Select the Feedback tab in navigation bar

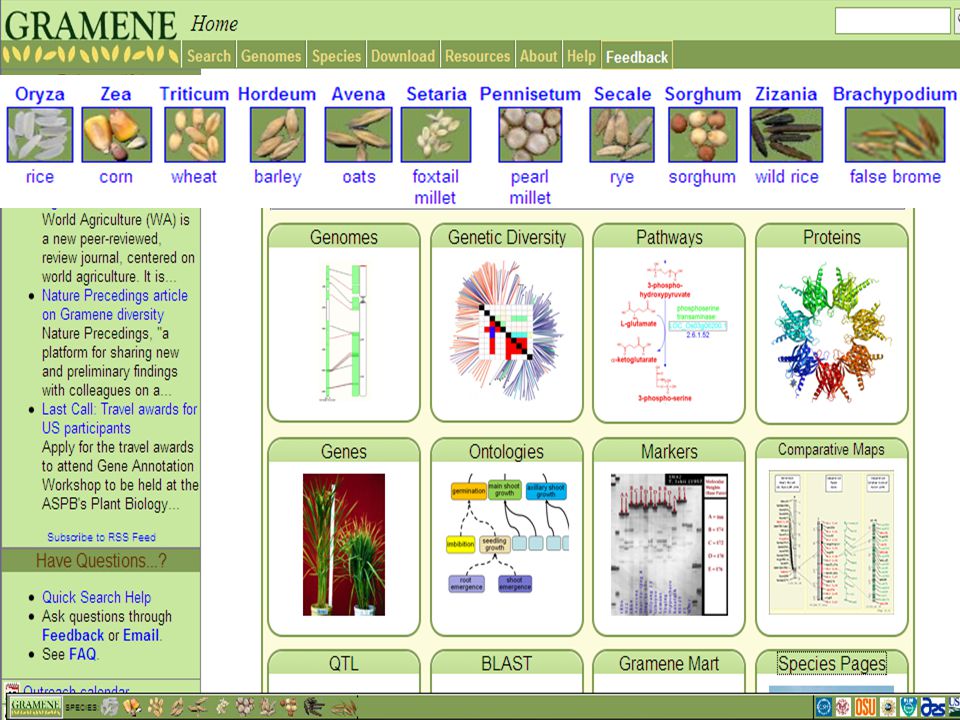(637, 56)
